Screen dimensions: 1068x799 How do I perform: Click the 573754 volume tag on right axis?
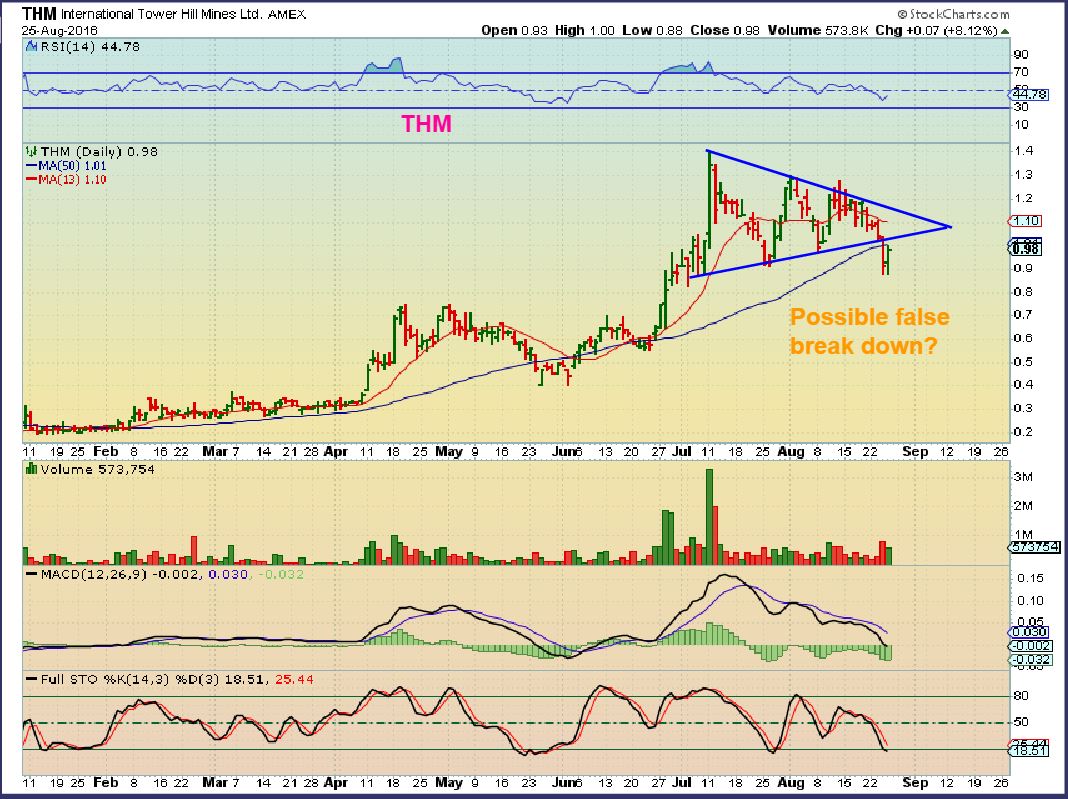pyautogui.click(x=1035, y=546)
